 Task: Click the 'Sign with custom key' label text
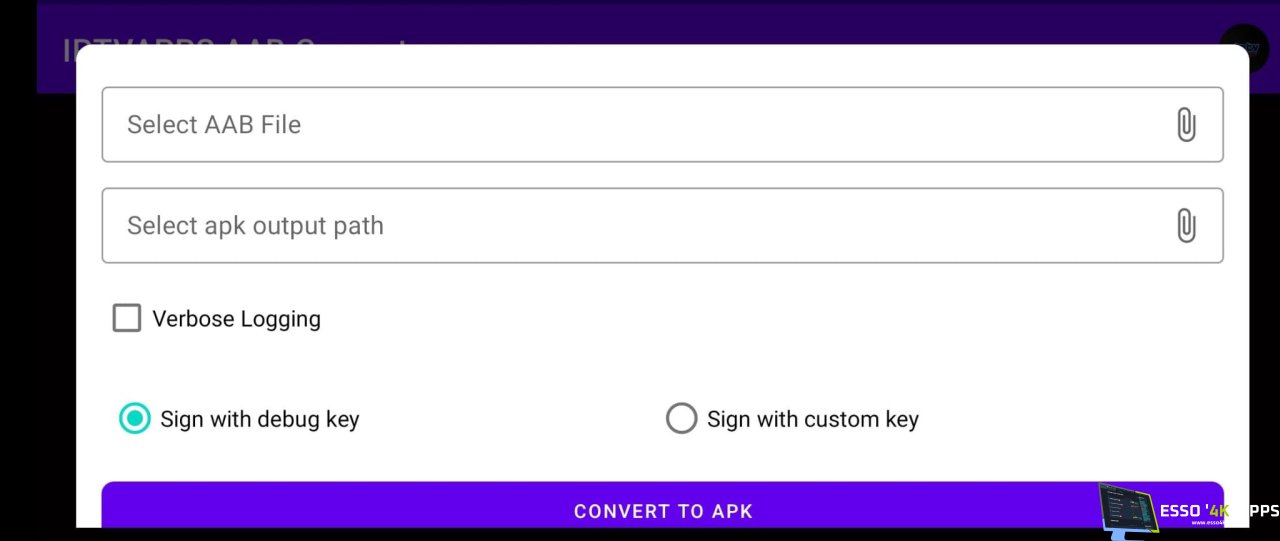[812, 419]
